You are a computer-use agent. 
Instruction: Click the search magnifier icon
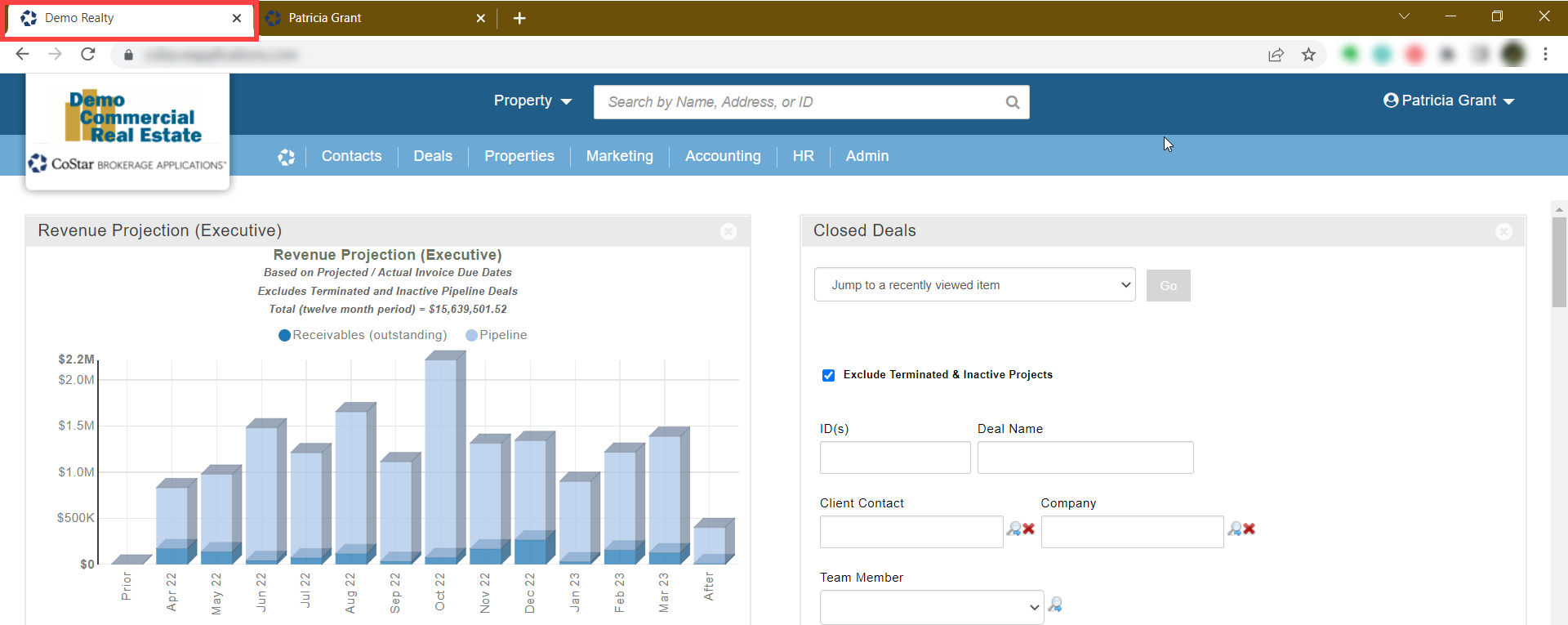coord(1012,102)
